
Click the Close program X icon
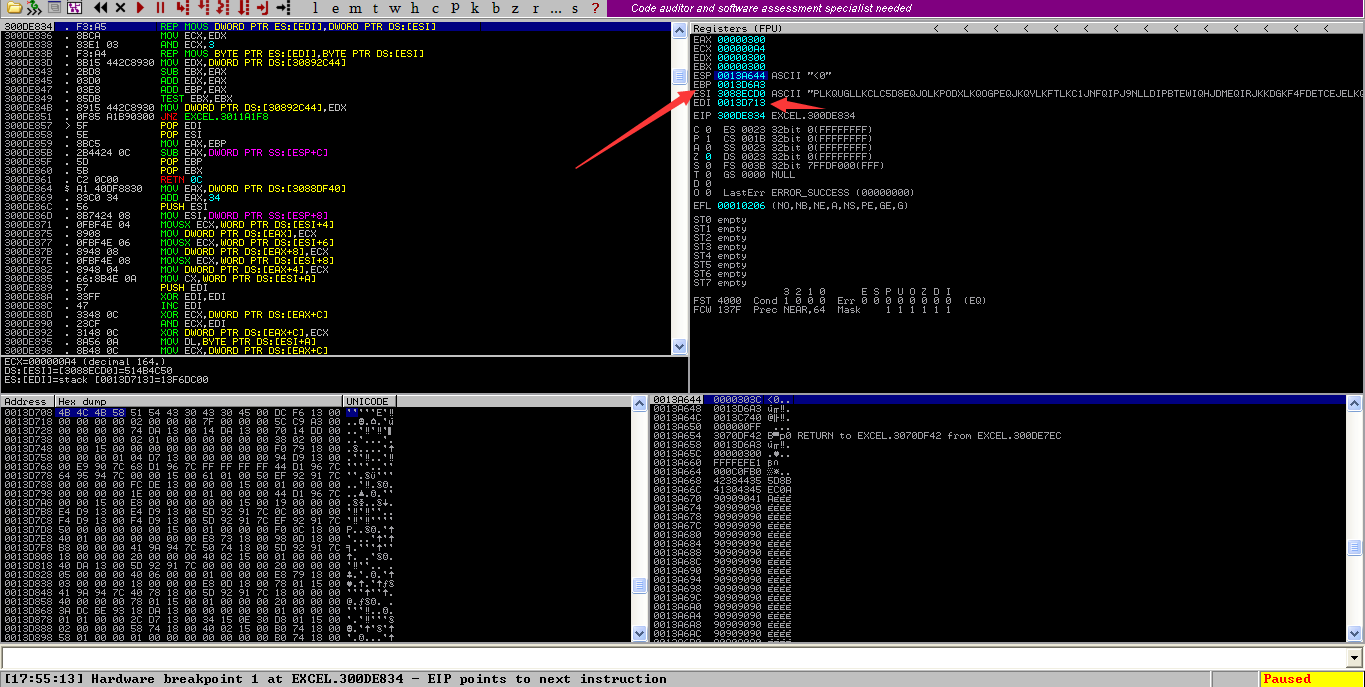[121, 8]
